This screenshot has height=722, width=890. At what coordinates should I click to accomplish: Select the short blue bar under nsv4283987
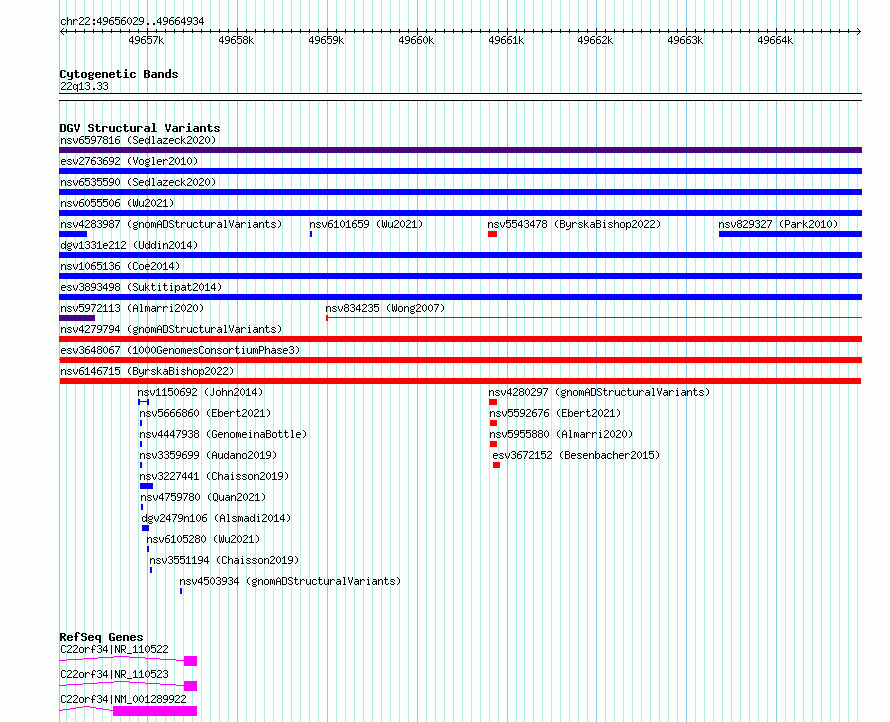click(x=73, y=234)
